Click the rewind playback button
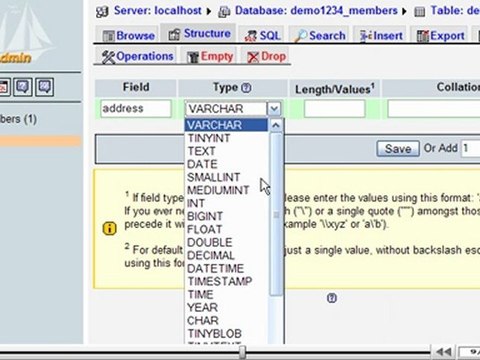The image size is (480, 360). [444, 352]
